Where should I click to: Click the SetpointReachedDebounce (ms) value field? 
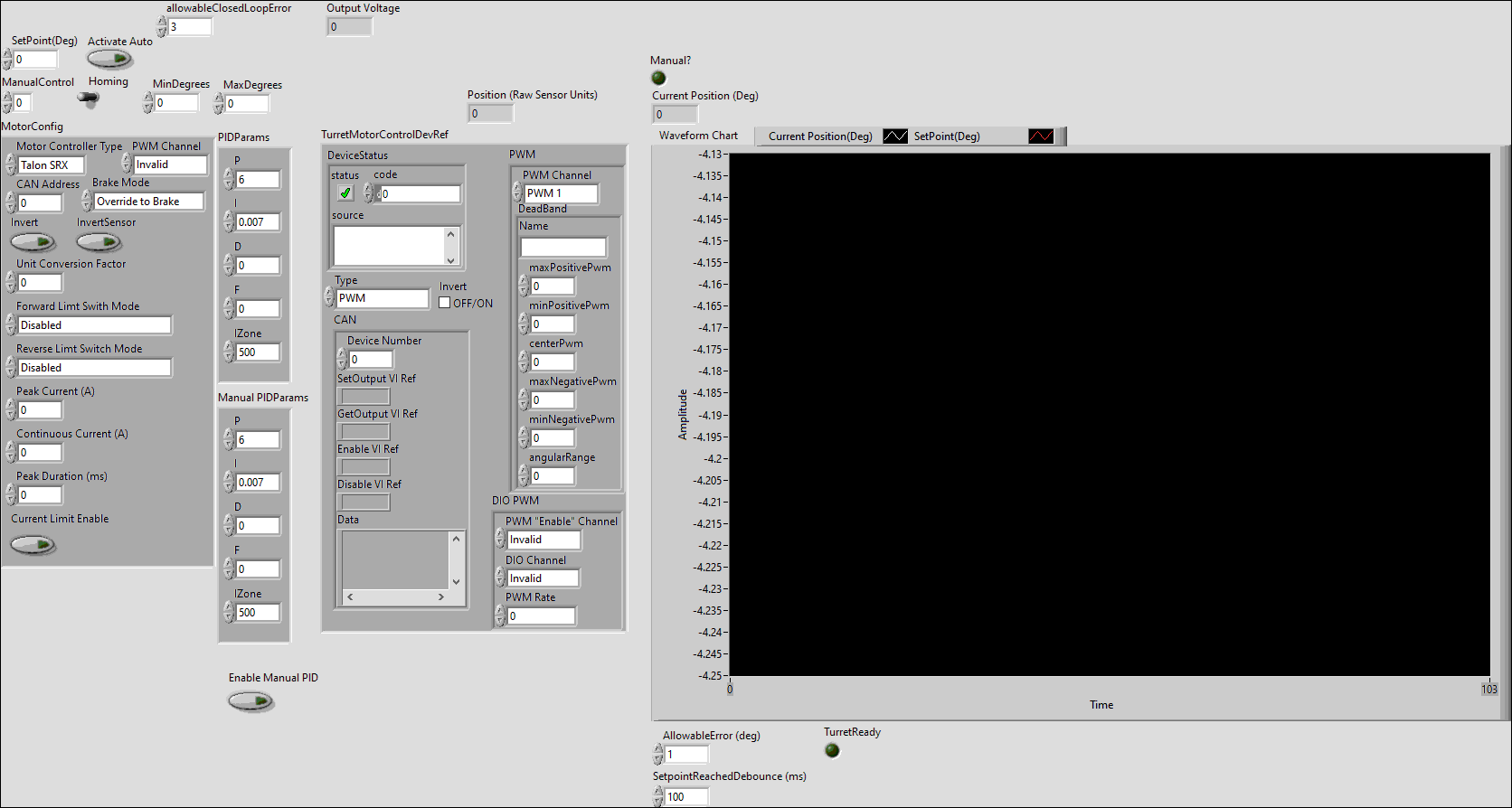(x=686, y=797)
